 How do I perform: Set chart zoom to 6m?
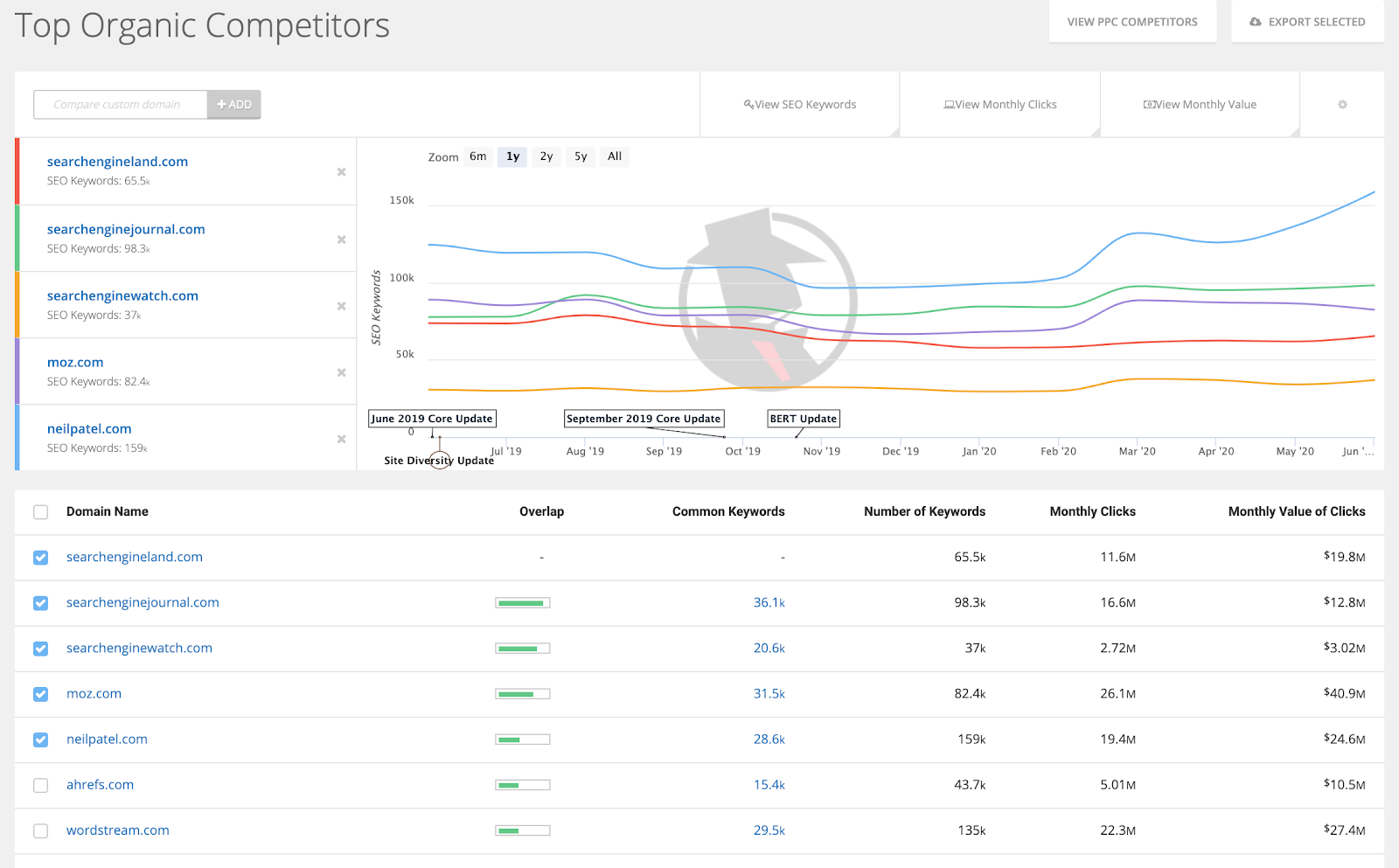tap(477, 156)
